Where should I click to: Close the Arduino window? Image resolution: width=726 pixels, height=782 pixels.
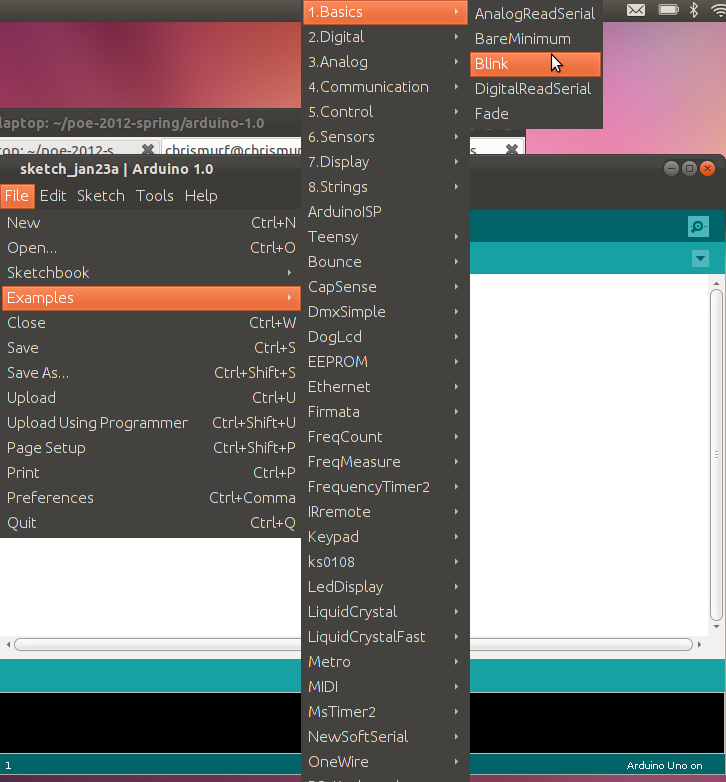tap(707, 169)
